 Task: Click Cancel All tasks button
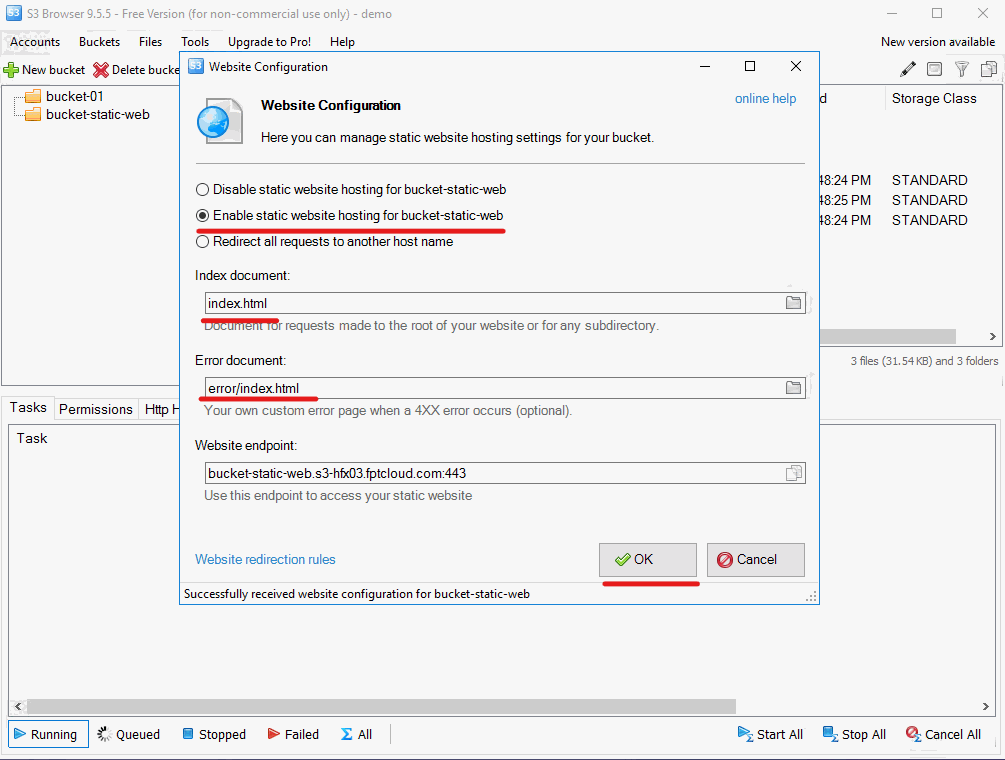click(x=943, y=734)
